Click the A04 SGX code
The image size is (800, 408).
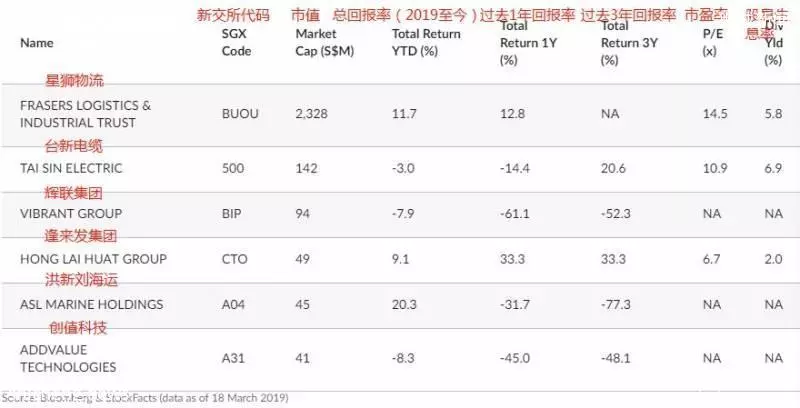233,304
